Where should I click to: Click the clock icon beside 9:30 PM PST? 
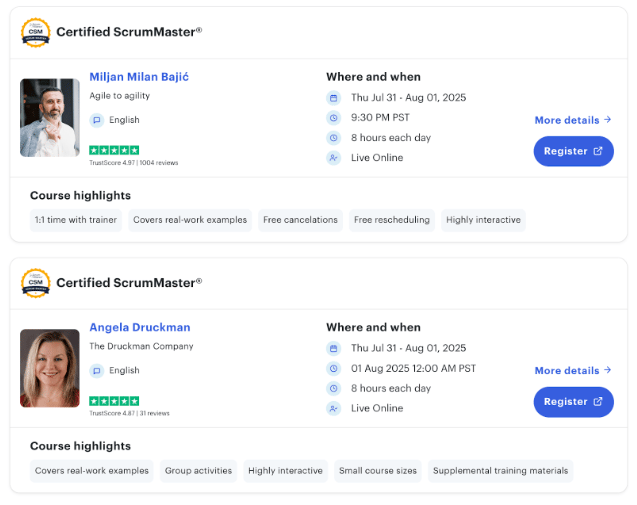[x=334, y=118]
